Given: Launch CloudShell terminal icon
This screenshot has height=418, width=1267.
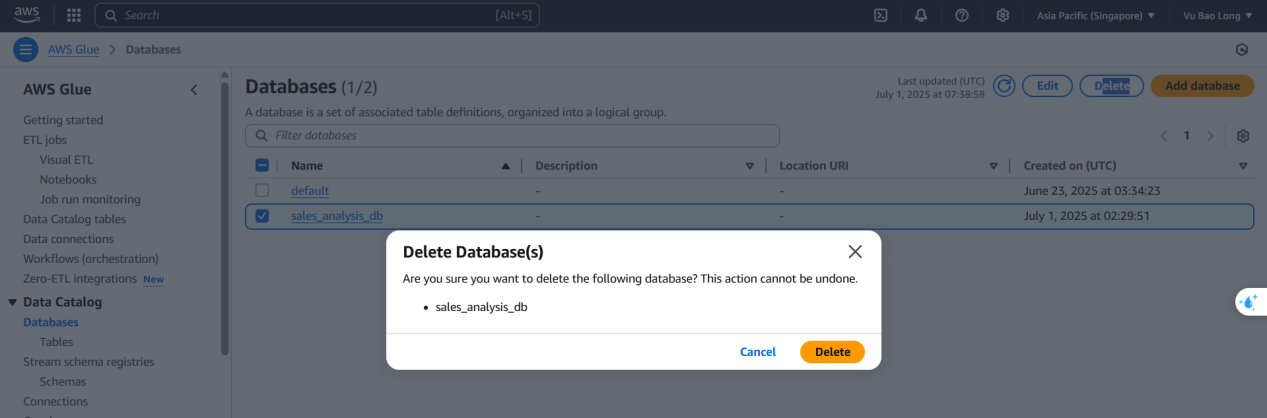Looking at the screenshot, I should click(x=881, y=15).
